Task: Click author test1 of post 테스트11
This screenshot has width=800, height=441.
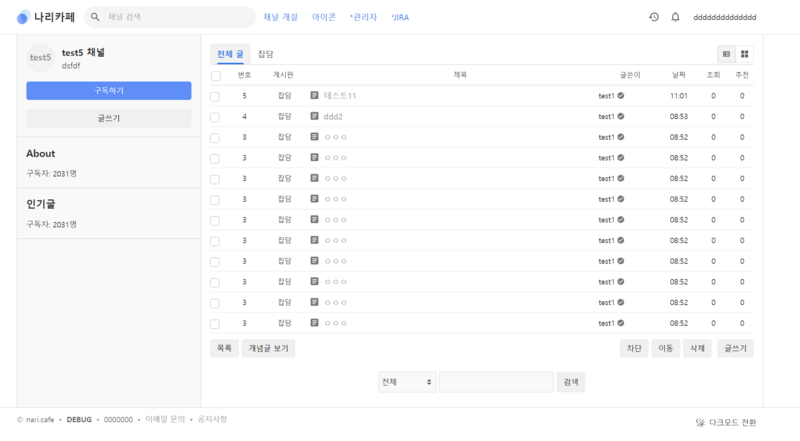Action: (606, 95)
